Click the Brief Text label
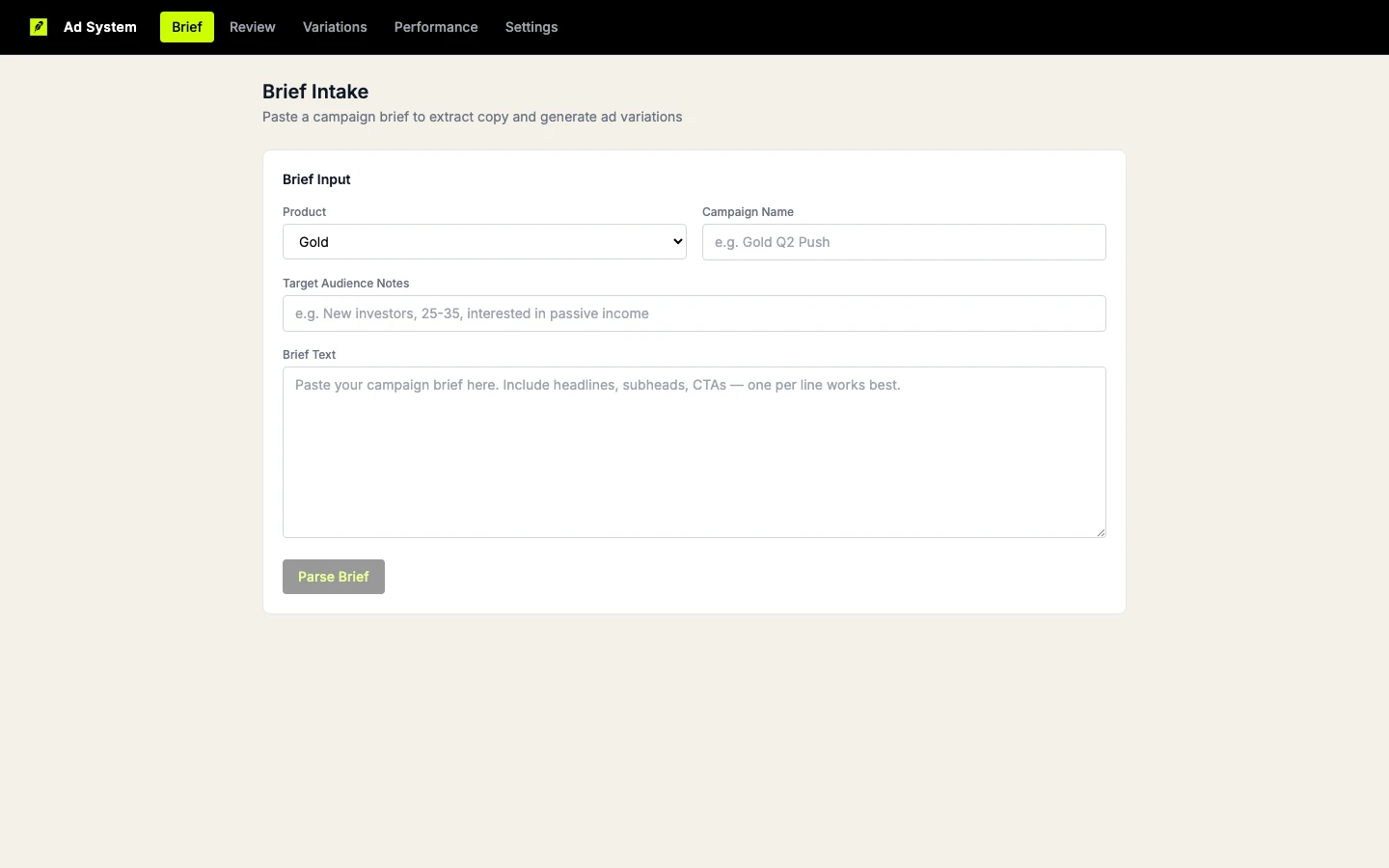1389x868 pixels. pos(309,355)
